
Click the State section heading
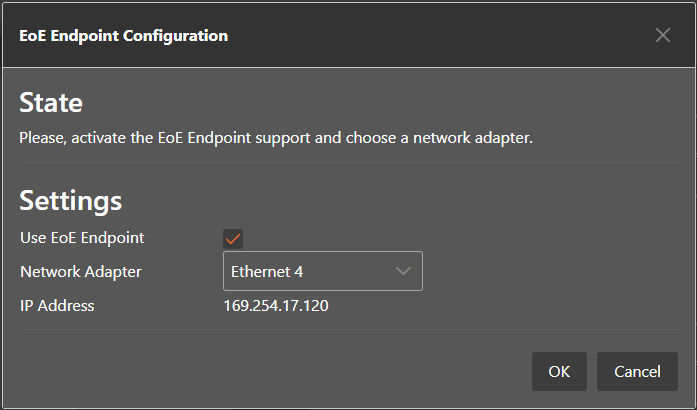[51, 102]
